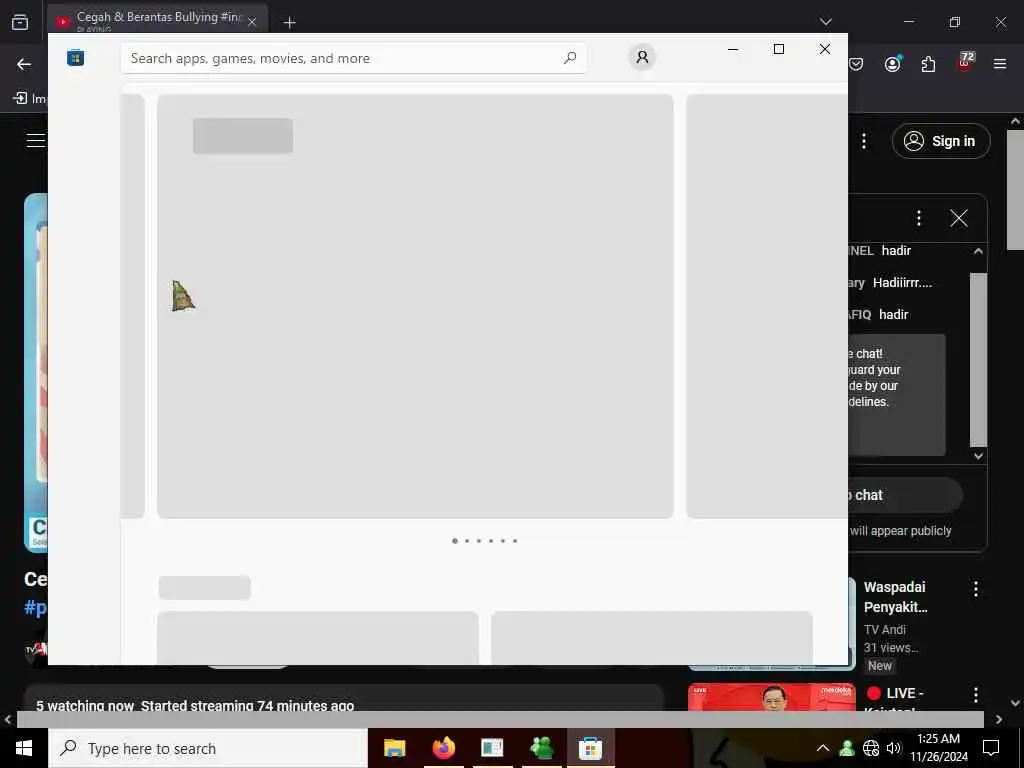Open volume speaker icon in tray
Screen dimensions: 1024x768
click(894, 748)
